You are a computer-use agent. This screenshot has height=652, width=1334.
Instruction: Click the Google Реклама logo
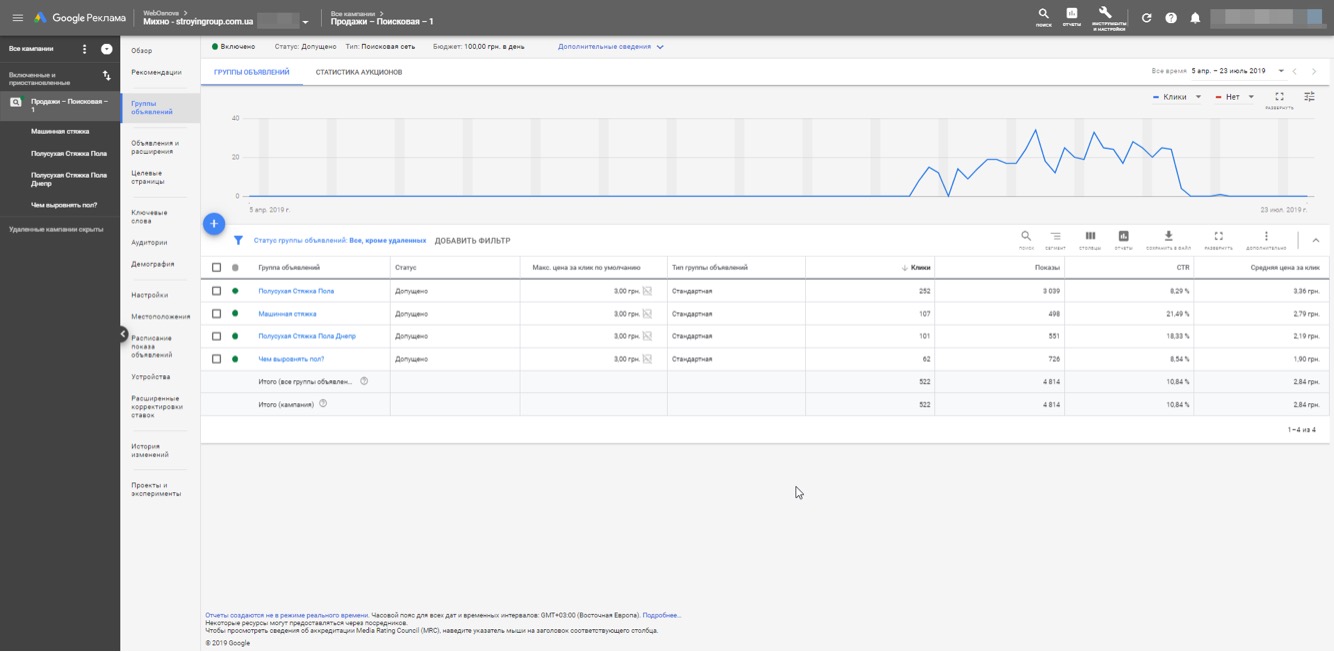coord(80,18)
